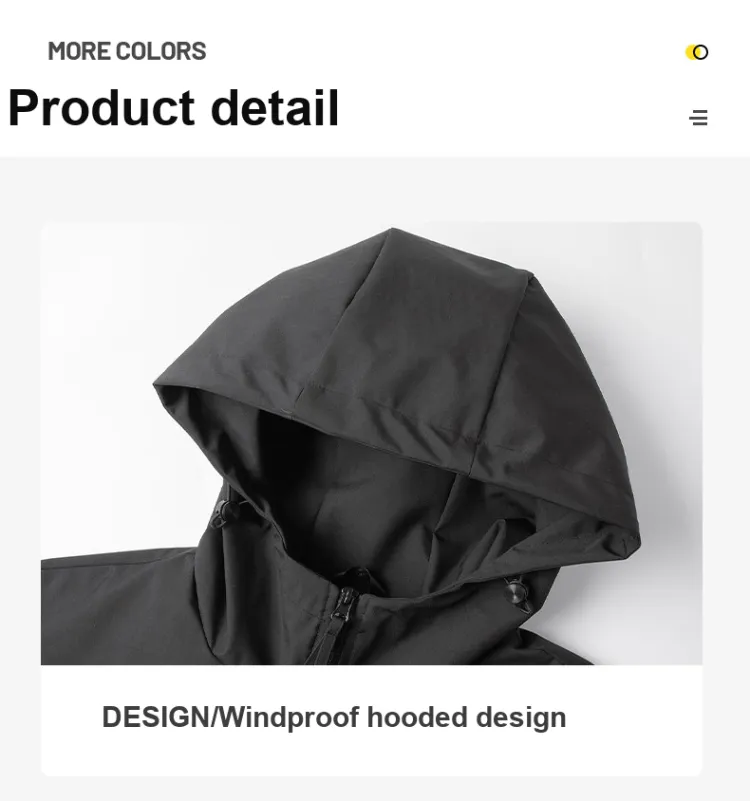Click the top peak of the jacket hood
The height and width of the screenshot is (801, 750).
click(392, 234)
